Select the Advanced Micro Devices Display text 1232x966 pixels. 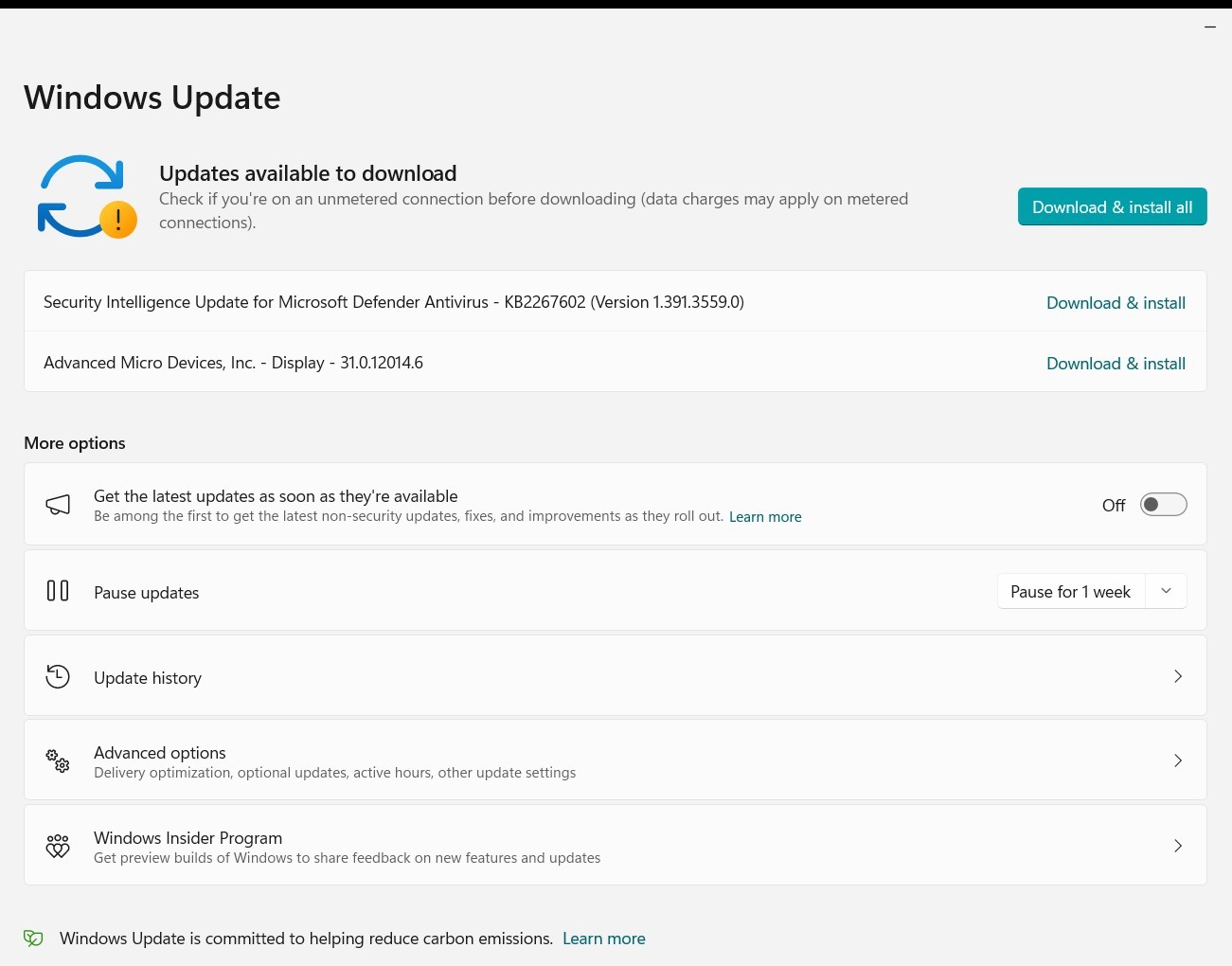233,363
